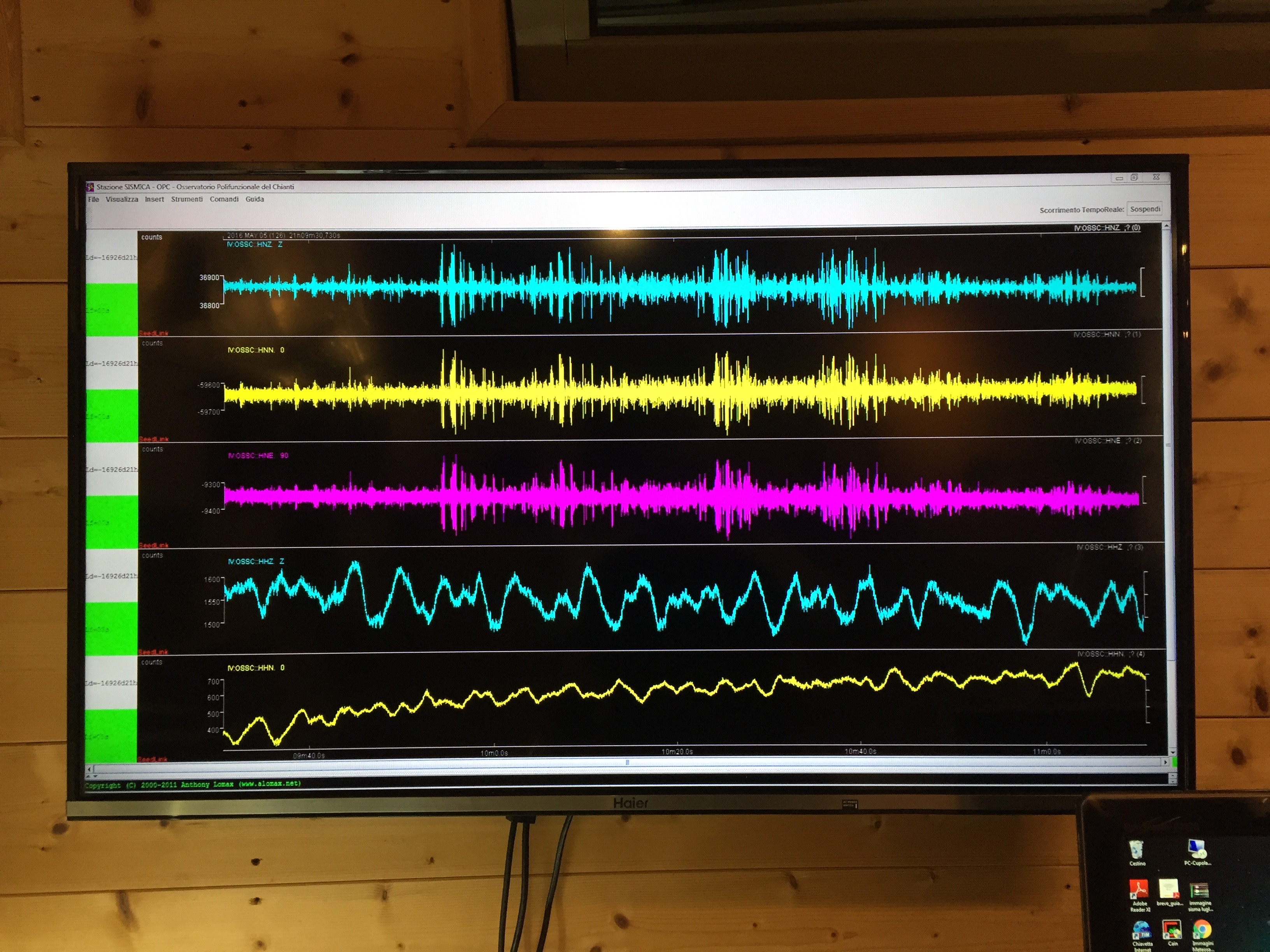This screenshot has width=1270, height=952.
Task: Open the File menu
Action: pyautogui.click(x=94, y=199)
